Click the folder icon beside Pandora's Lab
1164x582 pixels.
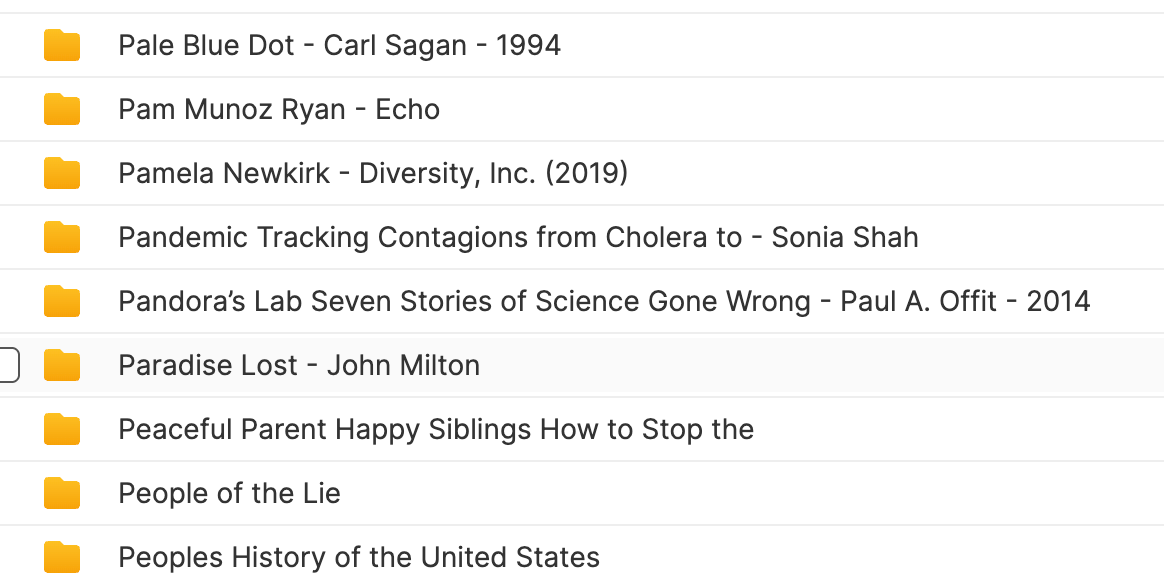point(62,301)
